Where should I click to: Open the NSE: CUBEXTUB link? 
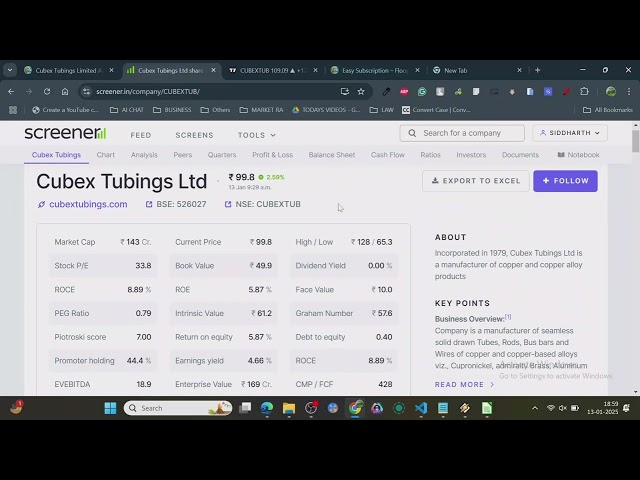pyautogui.click(x=268, y=204)
